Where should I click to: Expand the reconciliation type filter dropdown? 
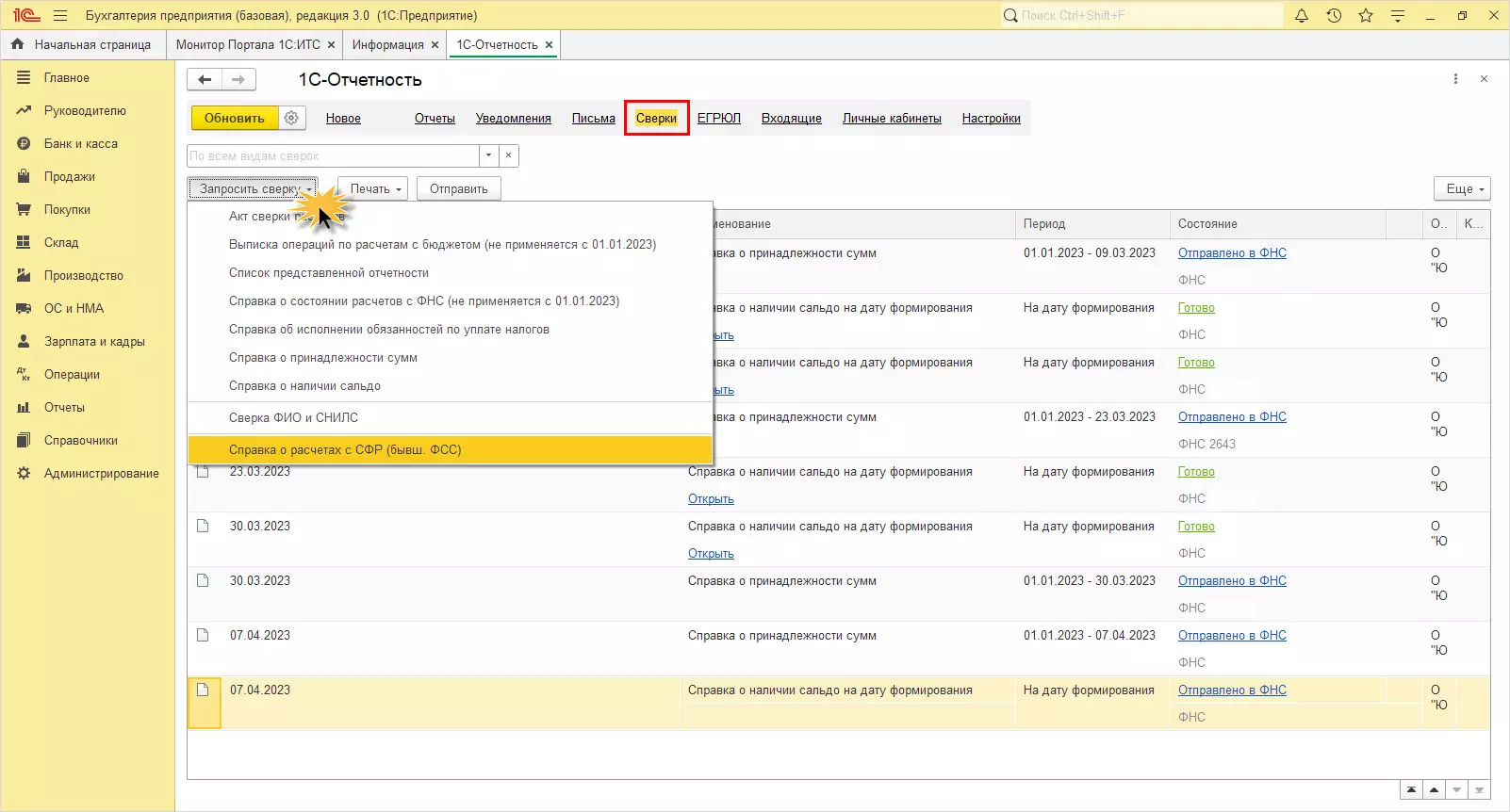tap(488, 155)
